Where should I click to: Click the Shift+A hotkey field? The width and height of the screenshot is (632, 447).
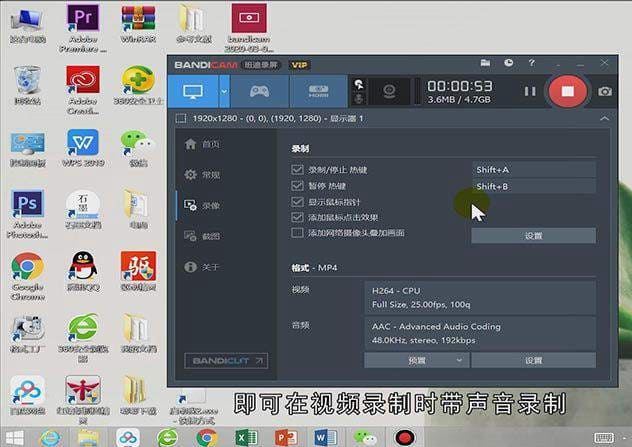534,170
